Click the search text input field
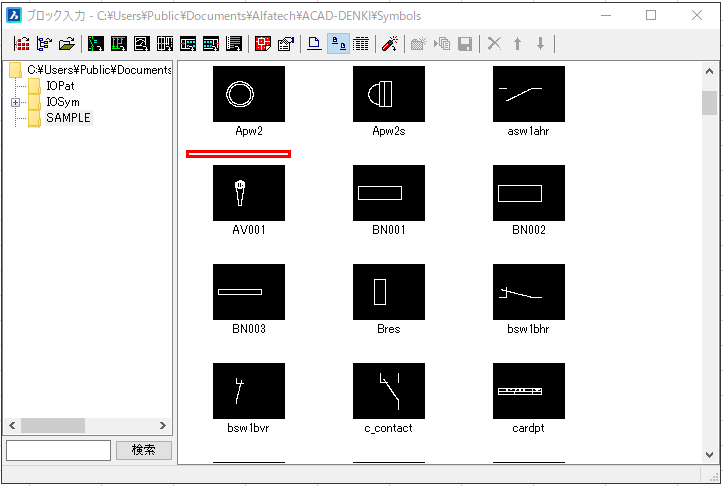The height and width of the screenshot is (486, 723). [x=59, y=450]
